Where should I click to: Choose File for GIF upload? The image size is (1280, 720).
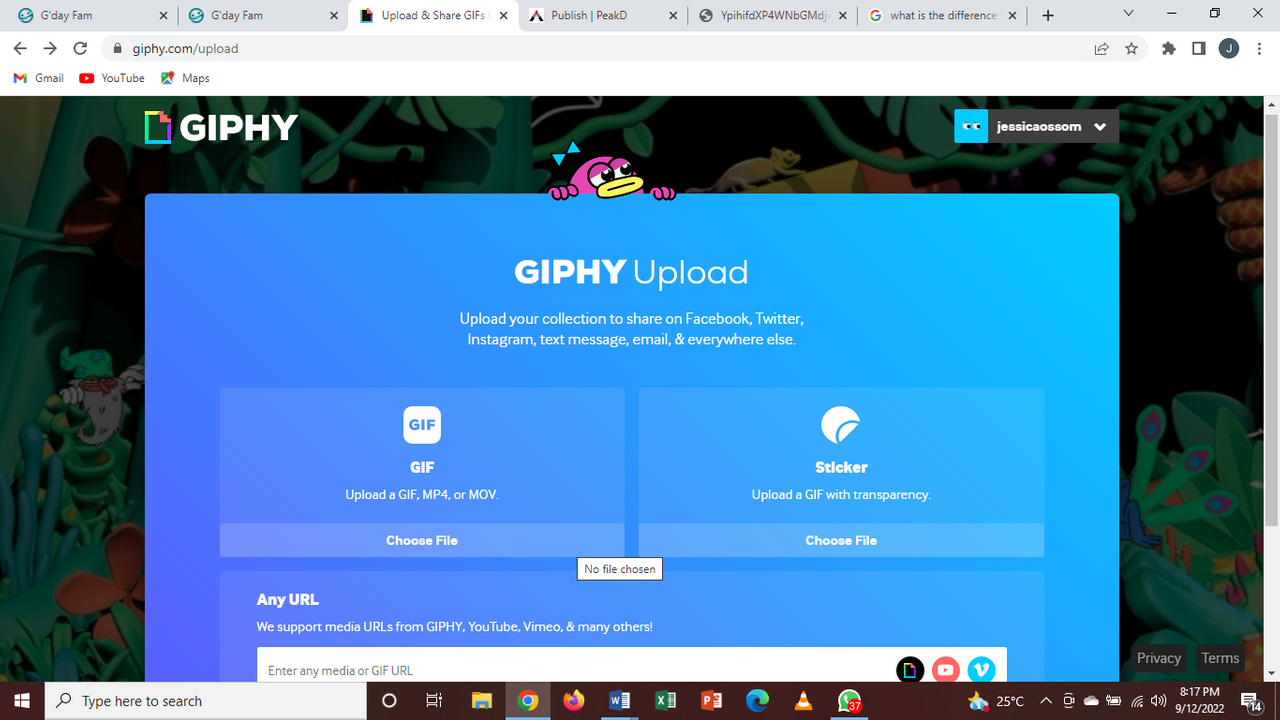(422, 540)
